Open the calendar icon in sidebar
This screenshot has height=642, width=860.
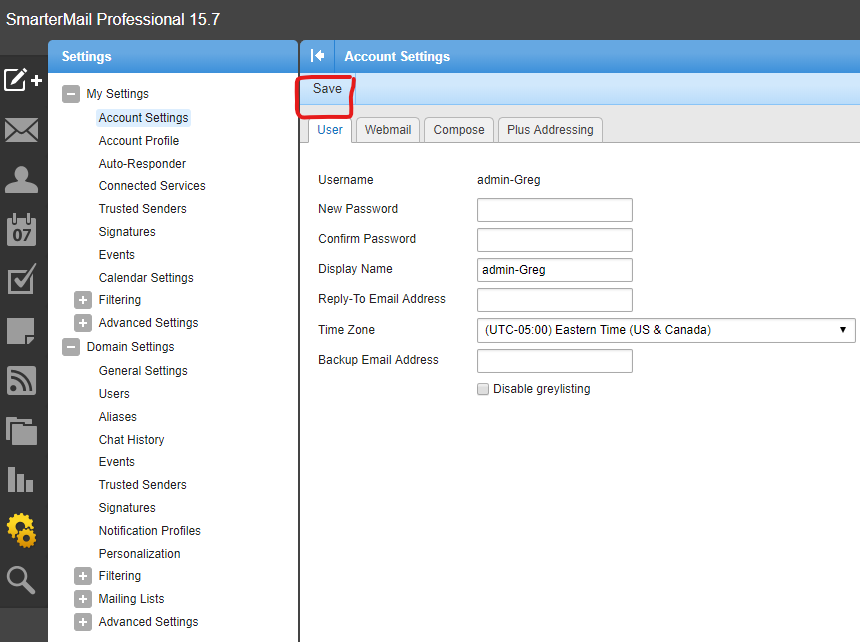pyautogui.click(x=22, y=230)
